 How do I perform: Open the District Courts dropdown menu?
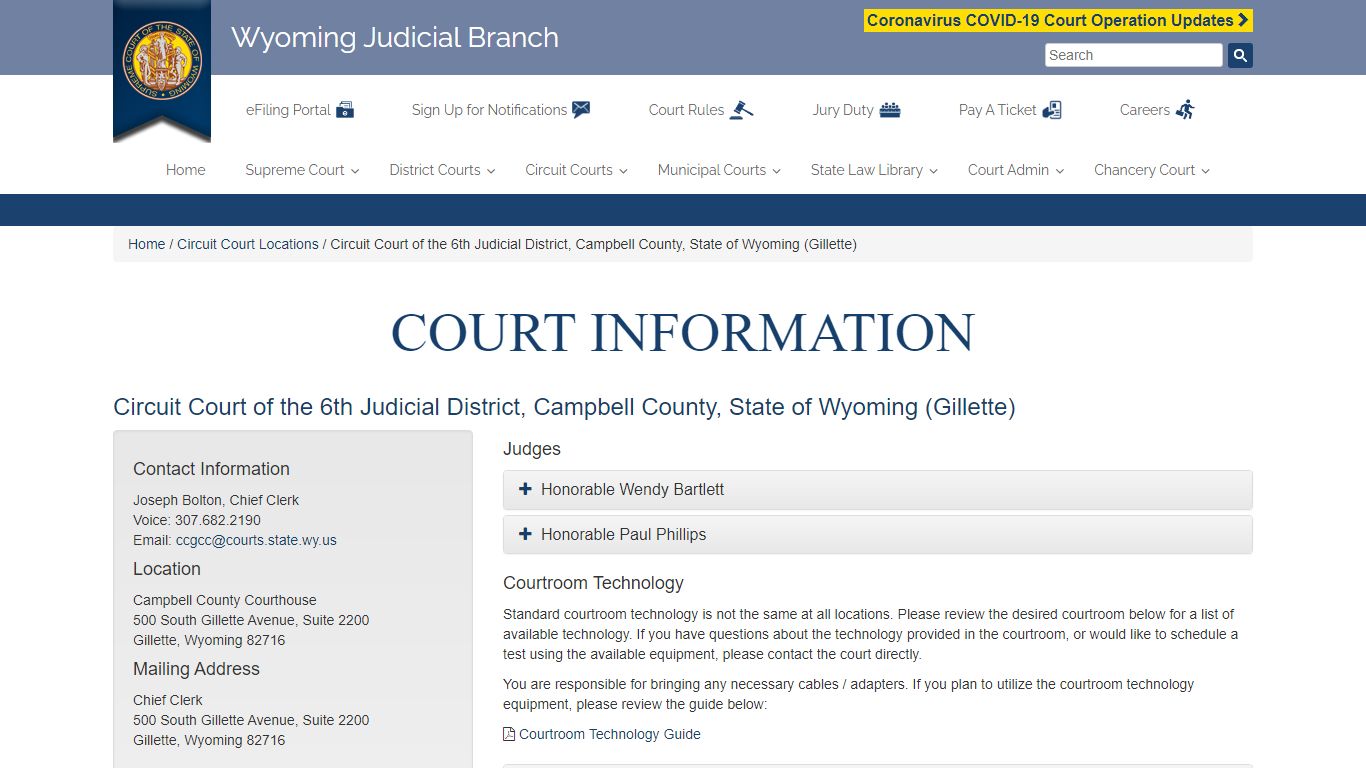[x=442, y=170]
